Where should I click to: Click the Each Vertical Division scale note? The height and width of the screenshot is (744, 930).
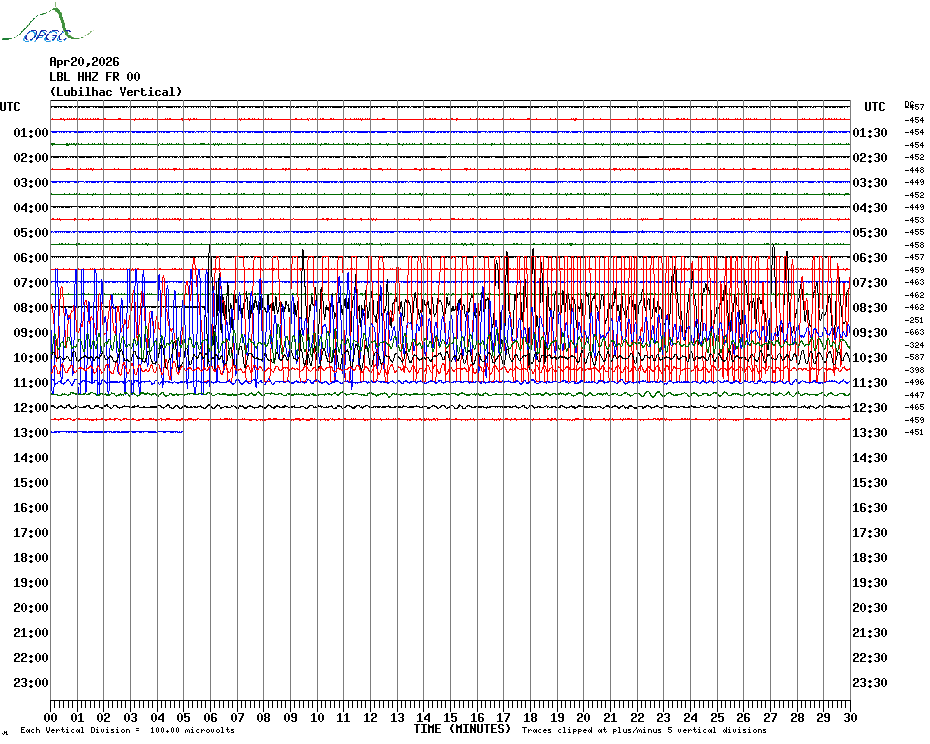pyautogui.click(x=127, y=731)
